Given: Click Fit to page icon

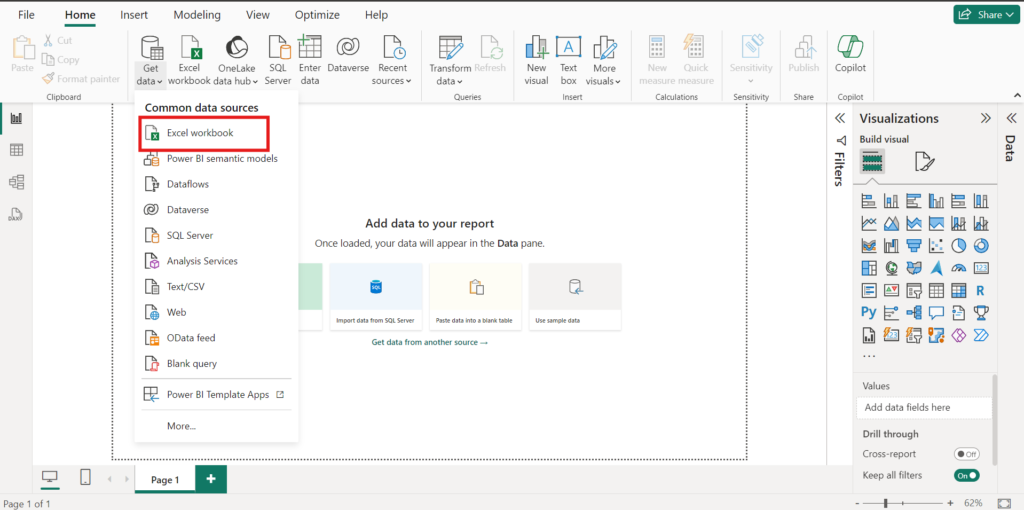Looking at the screenshot, I should 1003,503.
